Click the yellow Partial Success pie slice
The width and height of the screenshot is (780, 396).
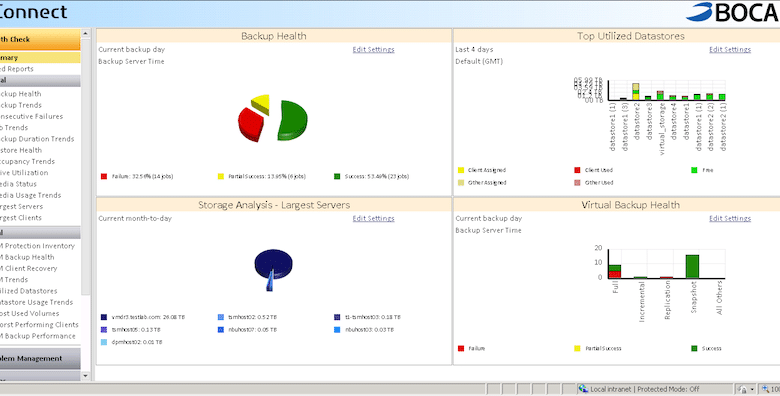[261, 103]
